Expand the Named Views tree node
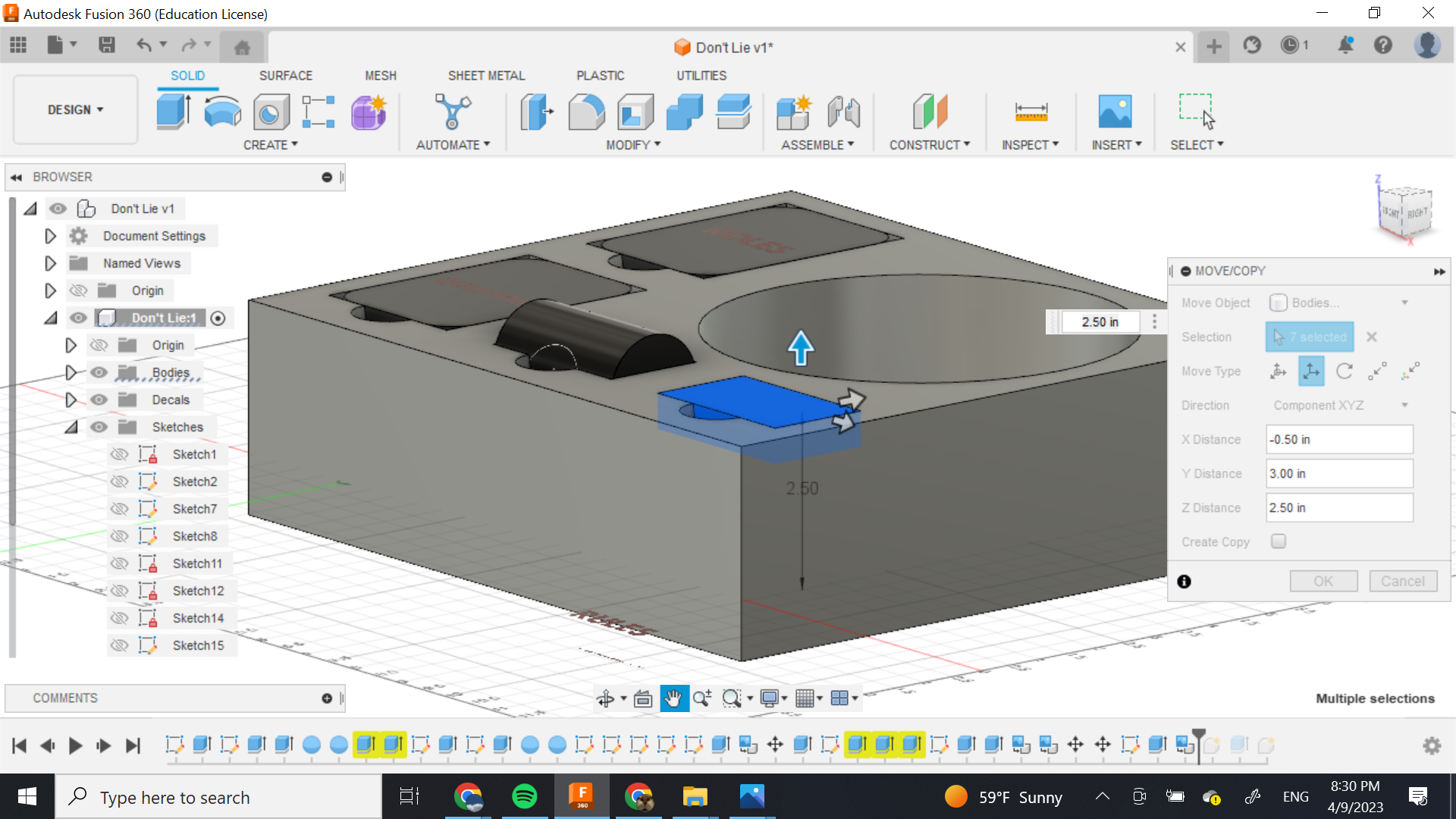 [x=50, y=263]
